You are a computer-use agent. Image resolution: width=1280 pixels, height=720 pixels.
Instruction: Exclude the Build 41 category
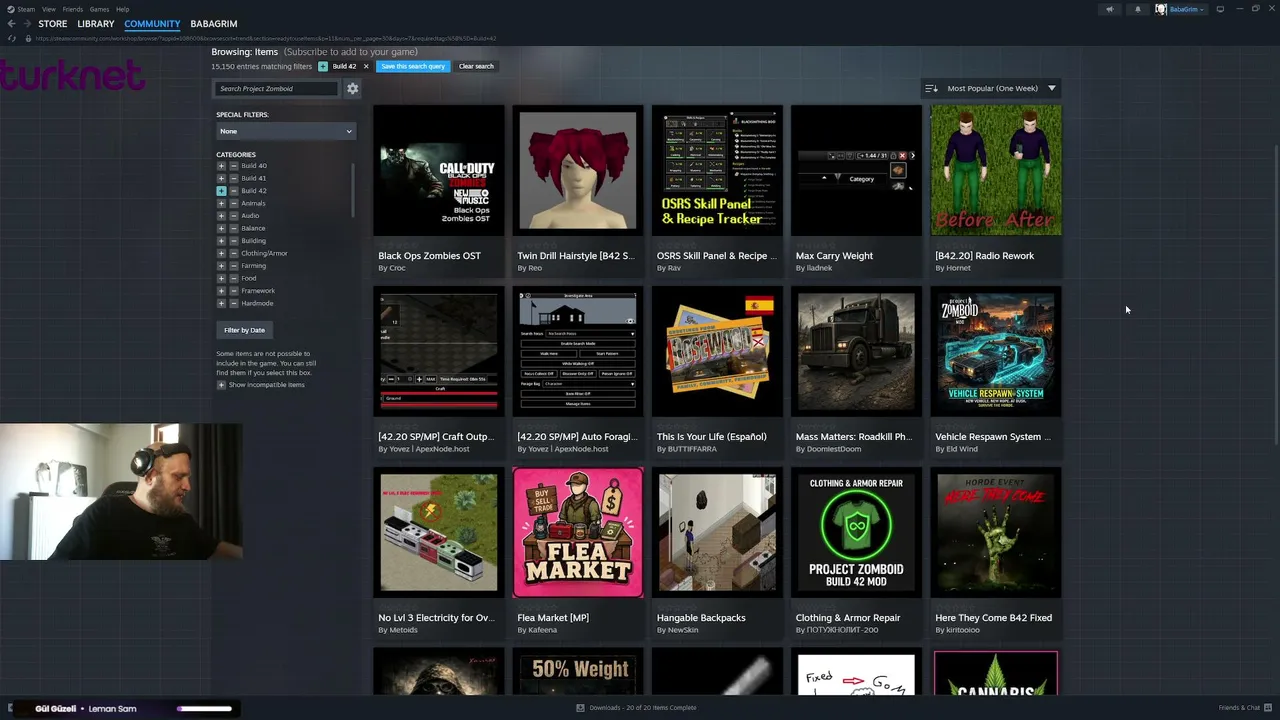point(234,178)
